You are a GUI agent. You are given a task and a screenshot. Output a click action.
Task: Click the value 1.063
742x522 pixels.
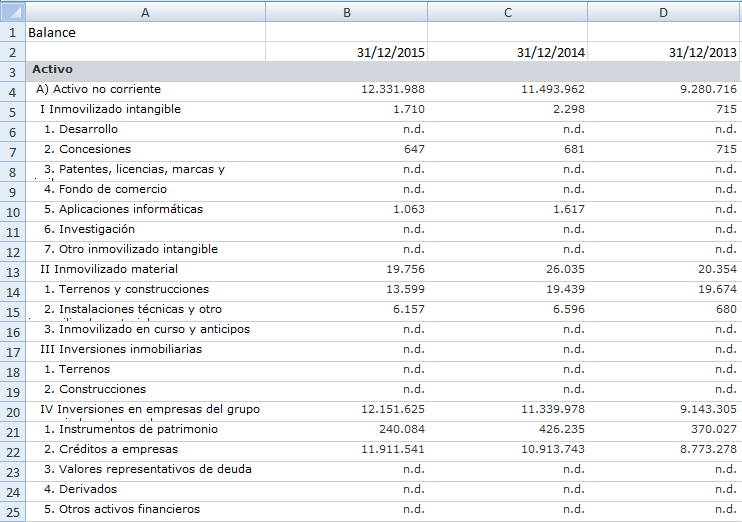(x=409, y=209)
